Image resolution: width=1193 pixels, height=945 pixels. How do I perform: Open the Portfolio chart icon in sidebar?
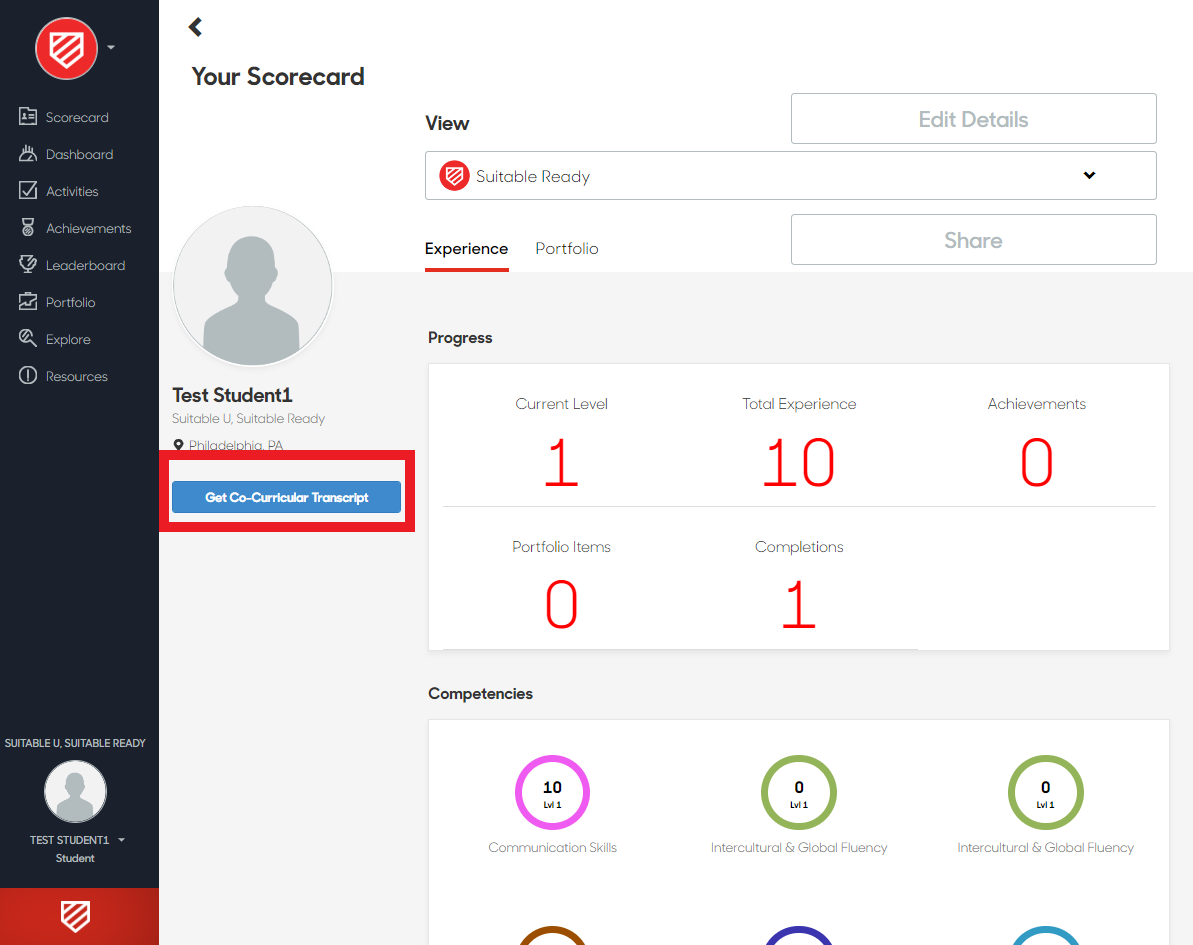click(x=28, y=302)
